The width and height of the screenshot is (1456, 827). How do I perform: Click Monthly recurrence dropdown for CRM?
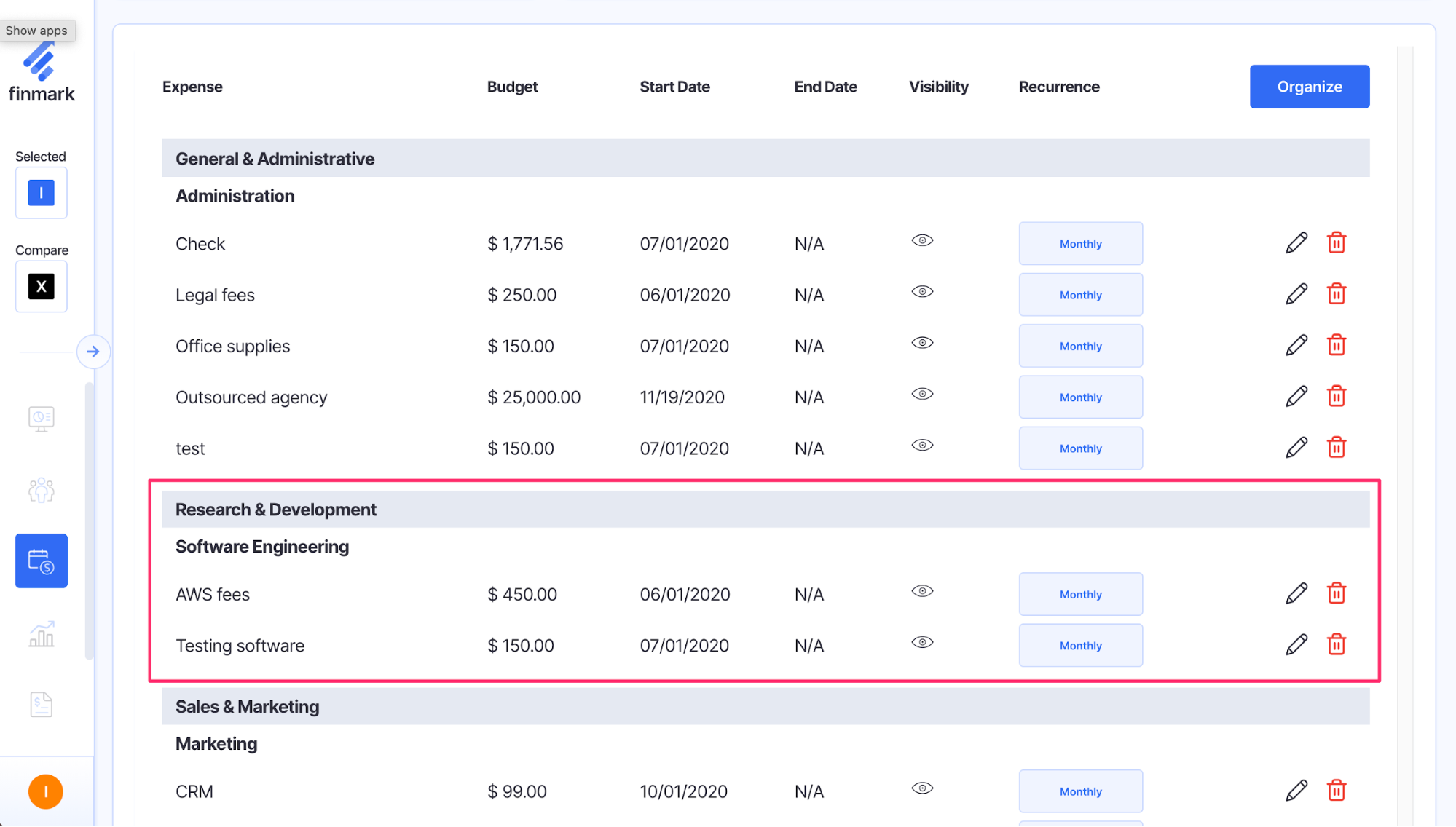click(1080, 791)
